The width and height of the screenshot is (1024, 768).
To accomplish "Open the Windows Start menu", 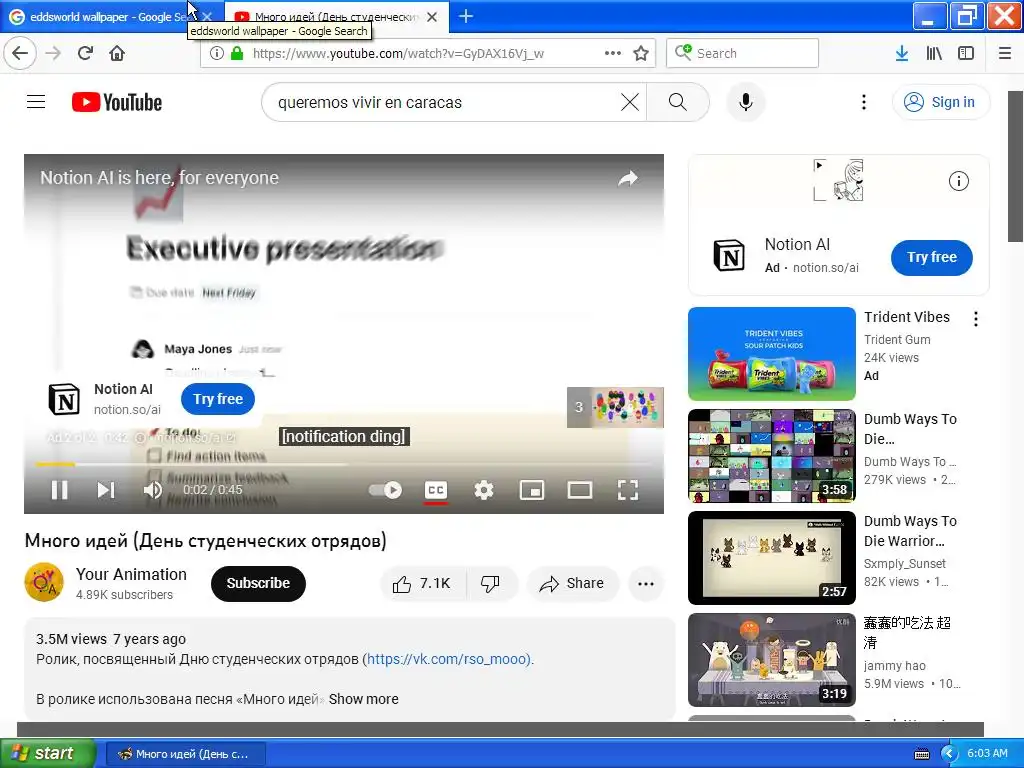I will 47,754.
